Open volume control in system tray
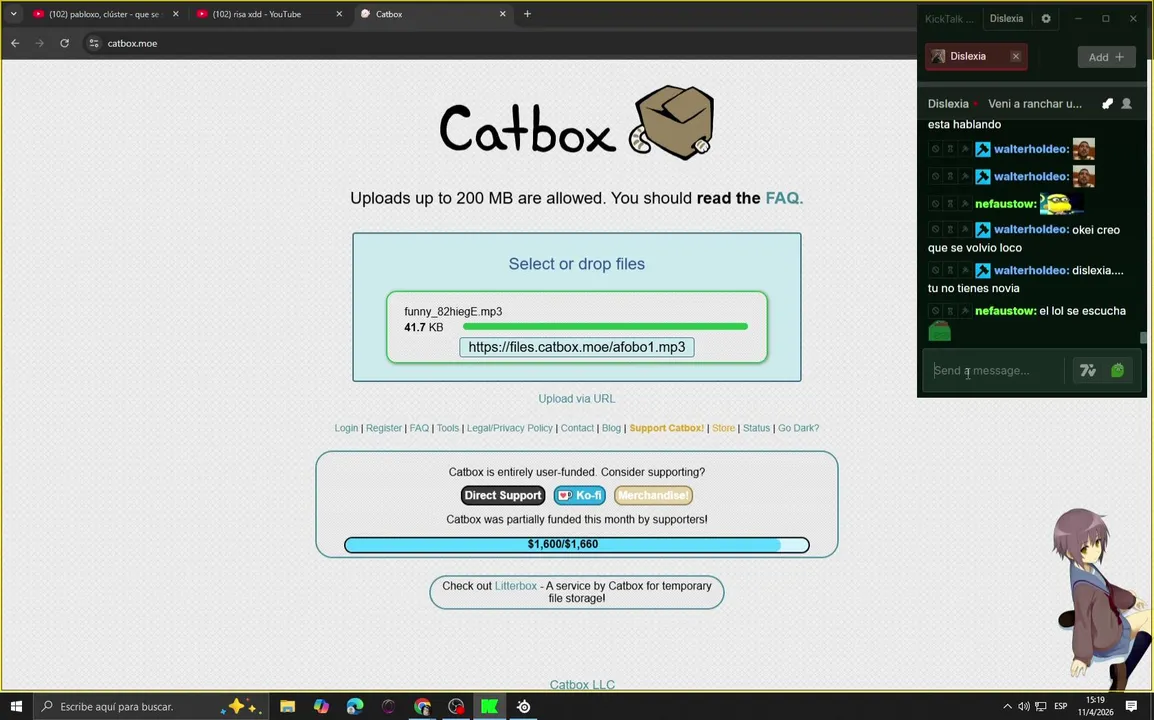Image resolution: width=1154 pixels, height=720 pixels. 1024,707
